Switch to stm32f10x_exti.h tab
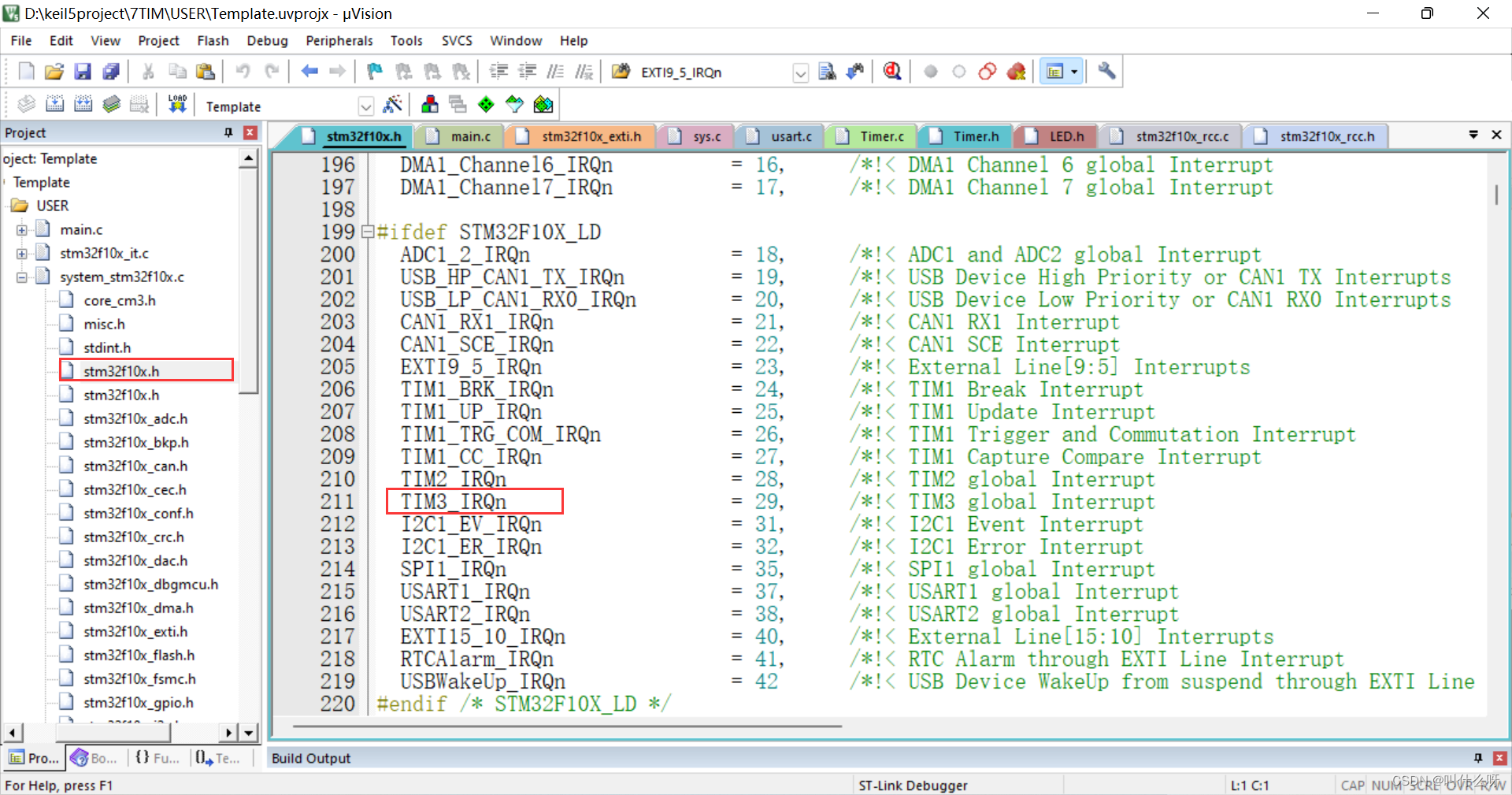 (580, 136)
